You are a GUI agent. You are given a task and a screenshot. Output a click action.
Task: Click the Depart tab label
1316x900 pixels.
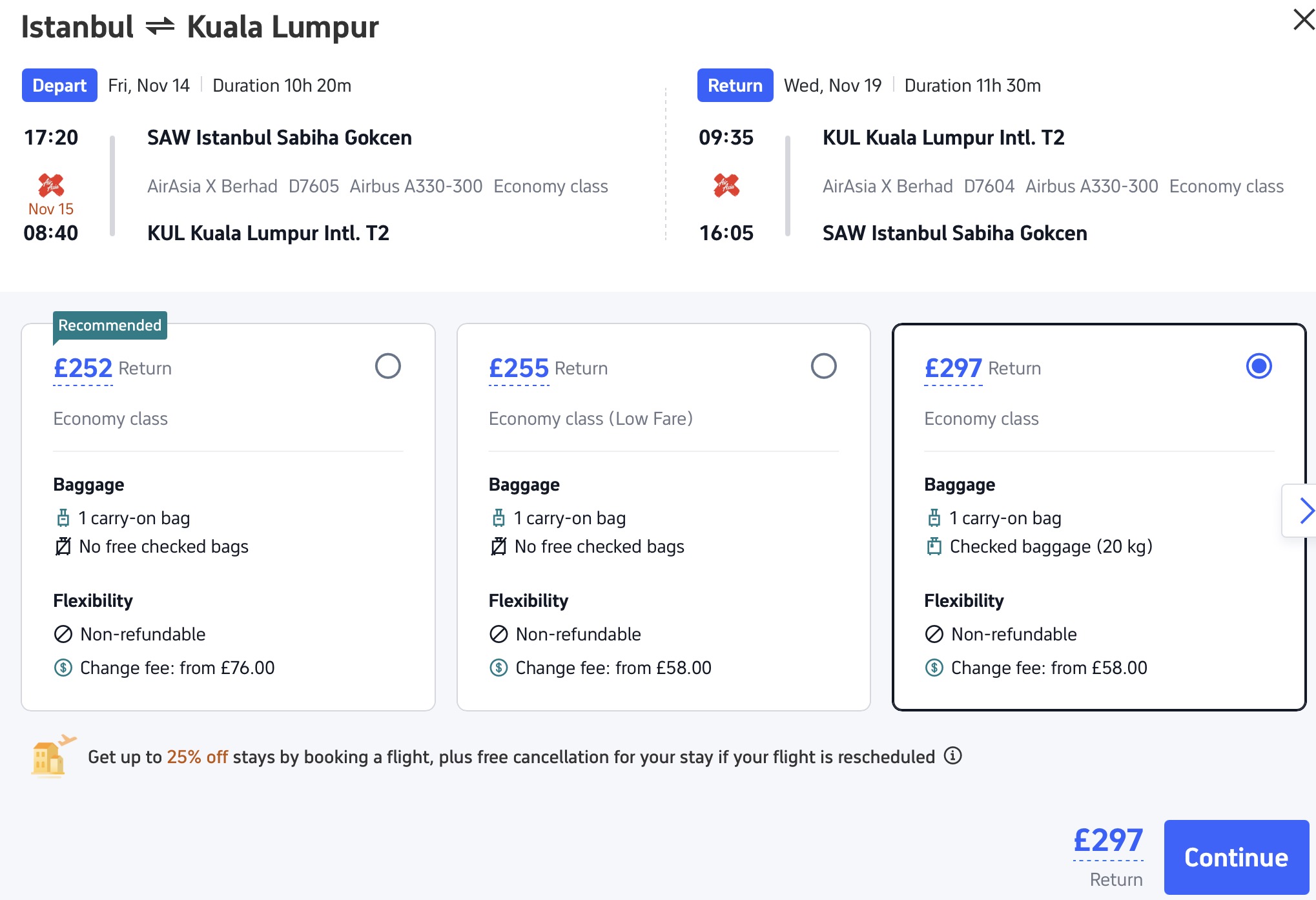pyautogui.click(x=59, y=85)
